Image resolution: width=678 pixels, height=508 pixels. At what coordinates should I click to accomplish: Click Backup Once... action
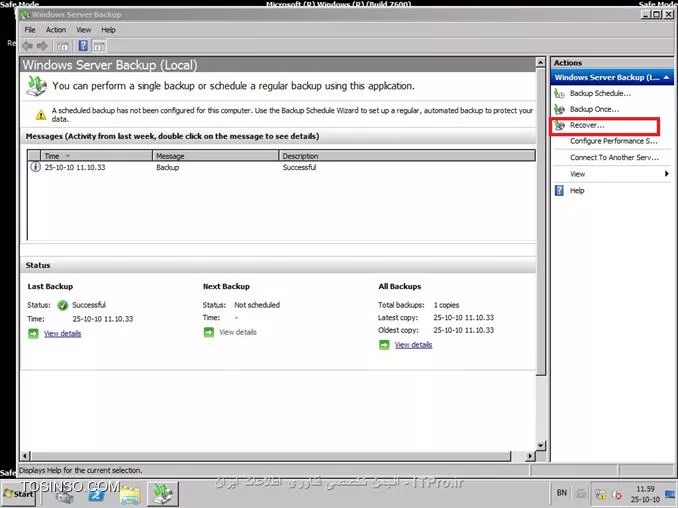[594, 109]
